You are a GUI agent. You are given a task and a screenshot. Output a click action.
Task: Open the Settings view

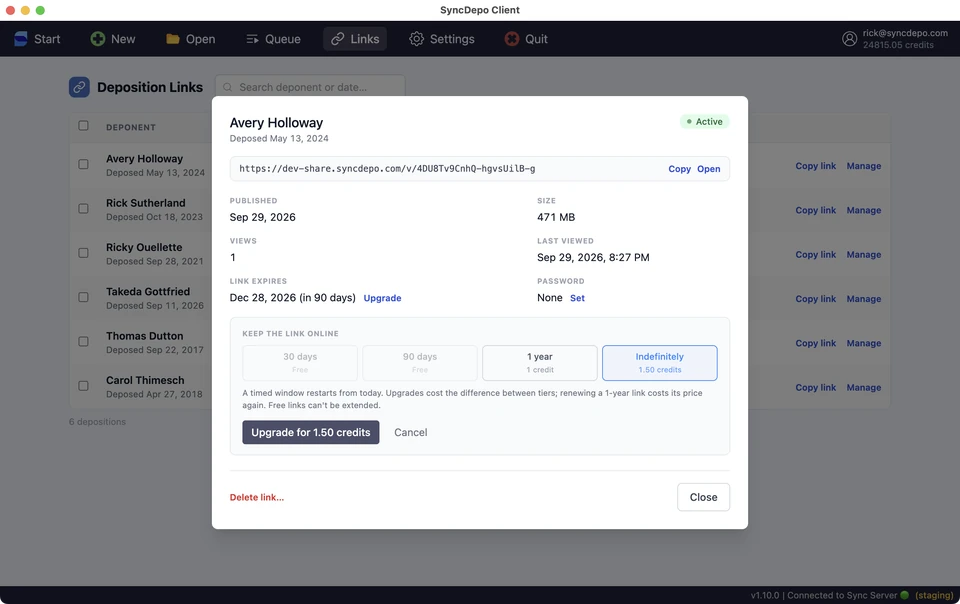(442, 39)
